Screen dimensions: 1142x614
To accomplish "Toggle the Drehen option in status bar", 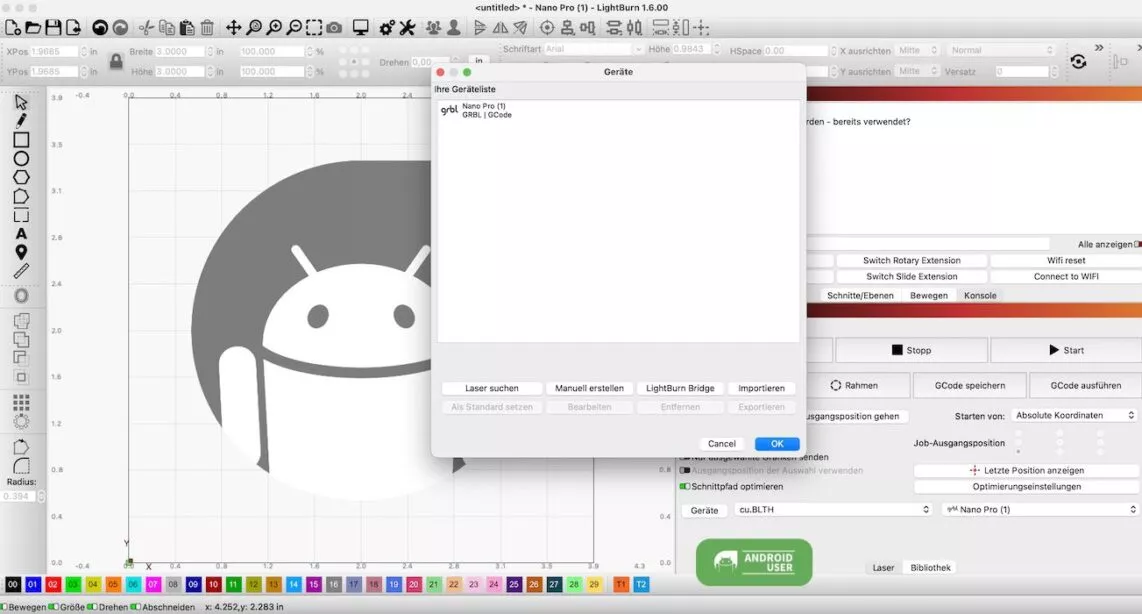I will tap(92, 607).
